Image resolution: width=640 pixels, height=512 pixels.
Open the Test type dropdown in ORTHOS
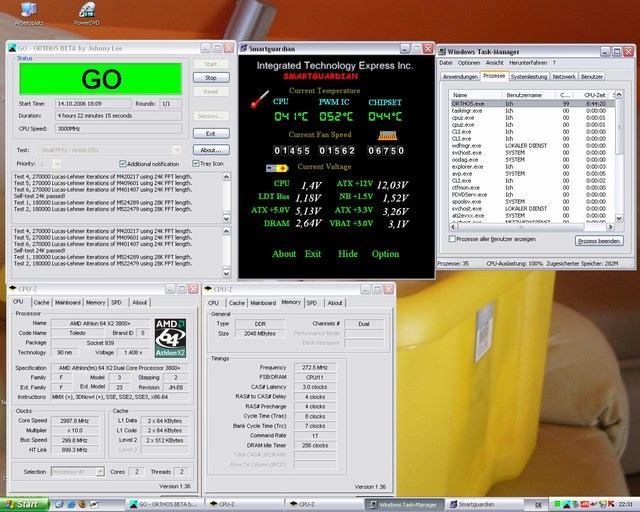point(176,150)
